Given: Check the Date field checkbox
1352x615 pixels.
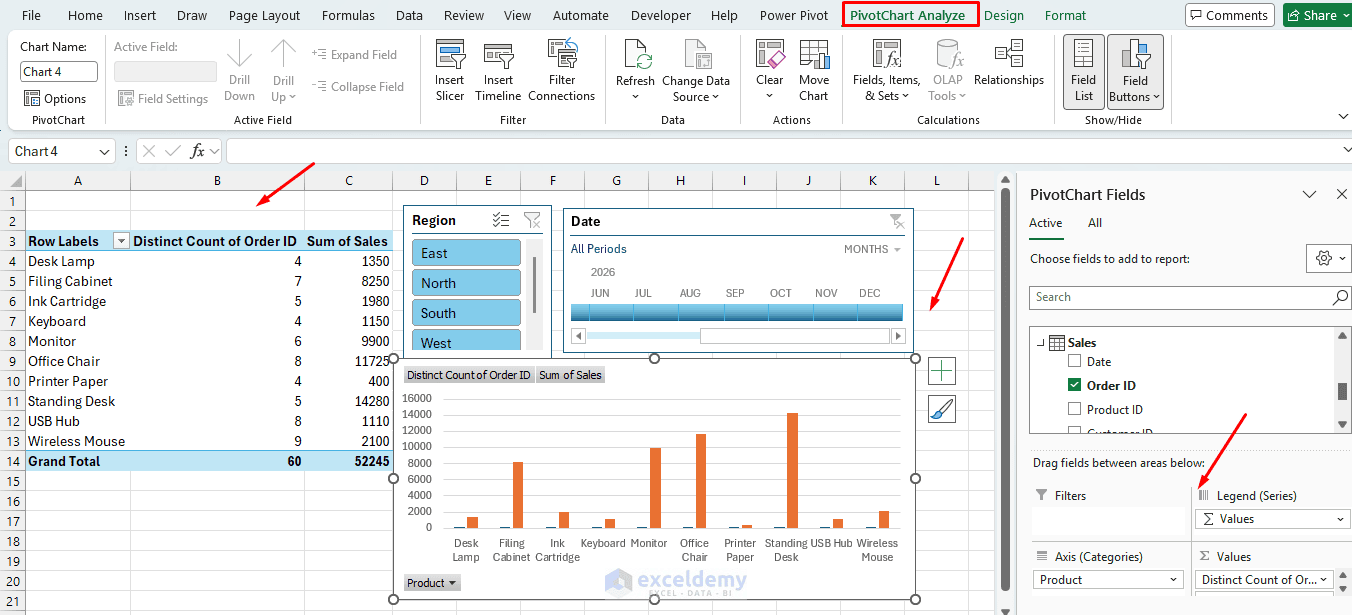Looking at the screenshot, I should click(1075, 362).
